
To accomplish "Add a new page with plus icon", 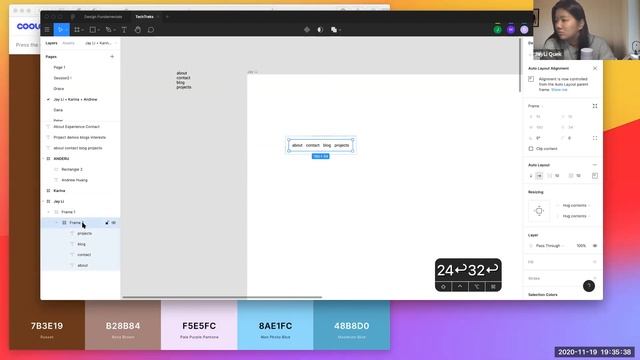I will (112, 56).
